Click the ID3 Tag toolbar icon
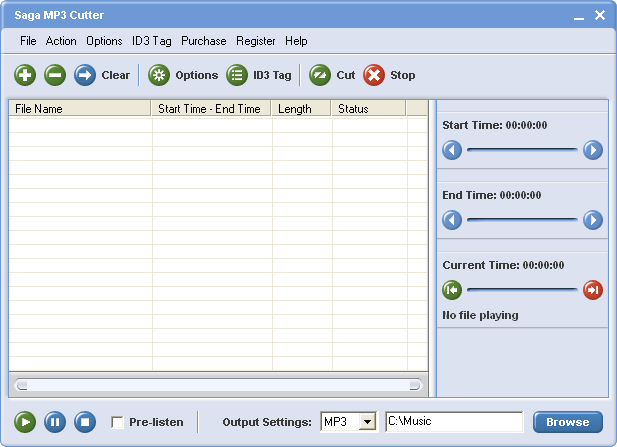 point(237,75)
